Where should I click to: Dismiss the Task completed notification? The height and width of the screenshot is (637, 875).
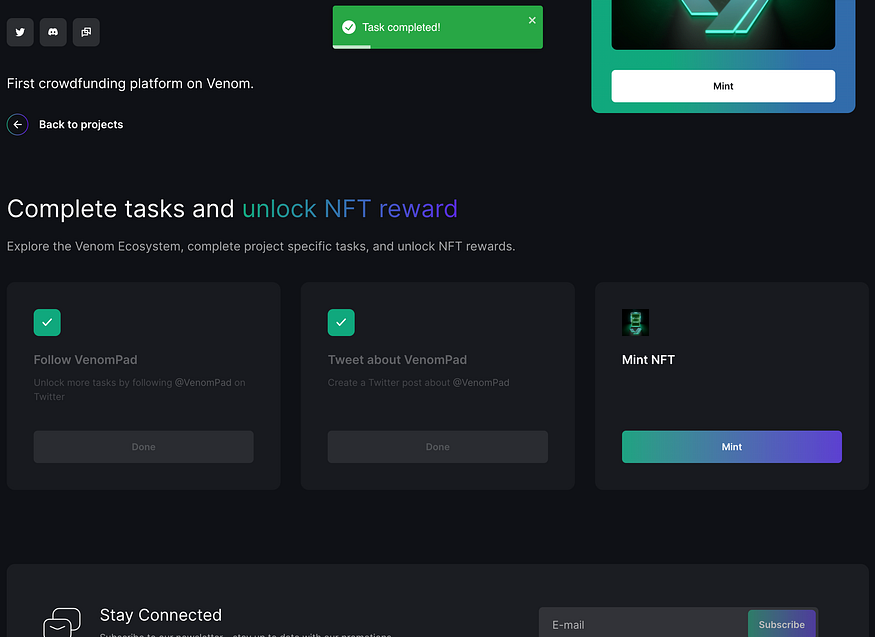pos(532,20)
